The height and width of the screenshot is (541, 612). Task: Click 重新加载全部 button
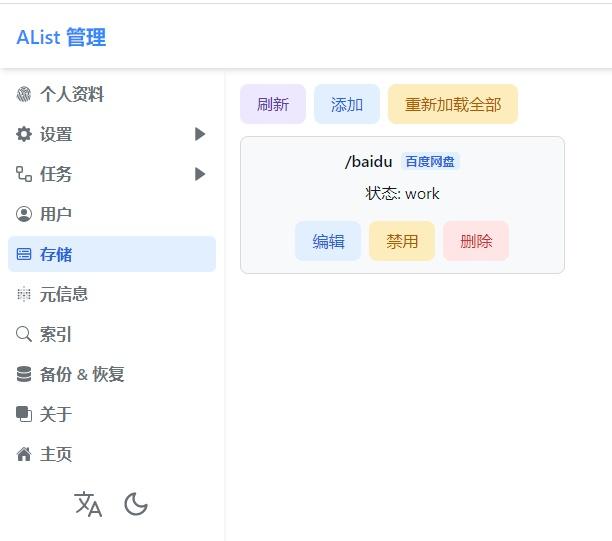pyautogui.click(x=453, y=104)
